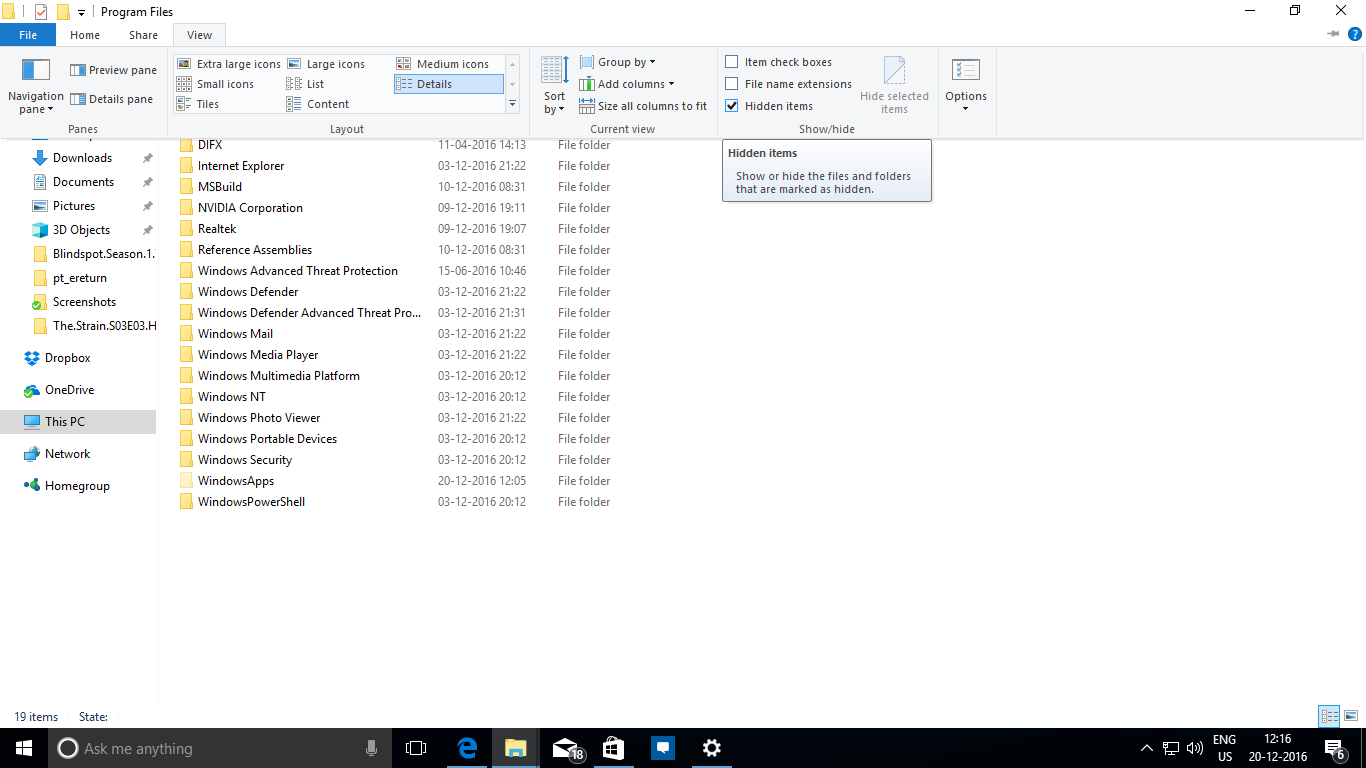Viewport: 1366px width, 768px height.
Task: Open Pictures in the navigation pane
Action: (x=74, y=206)
